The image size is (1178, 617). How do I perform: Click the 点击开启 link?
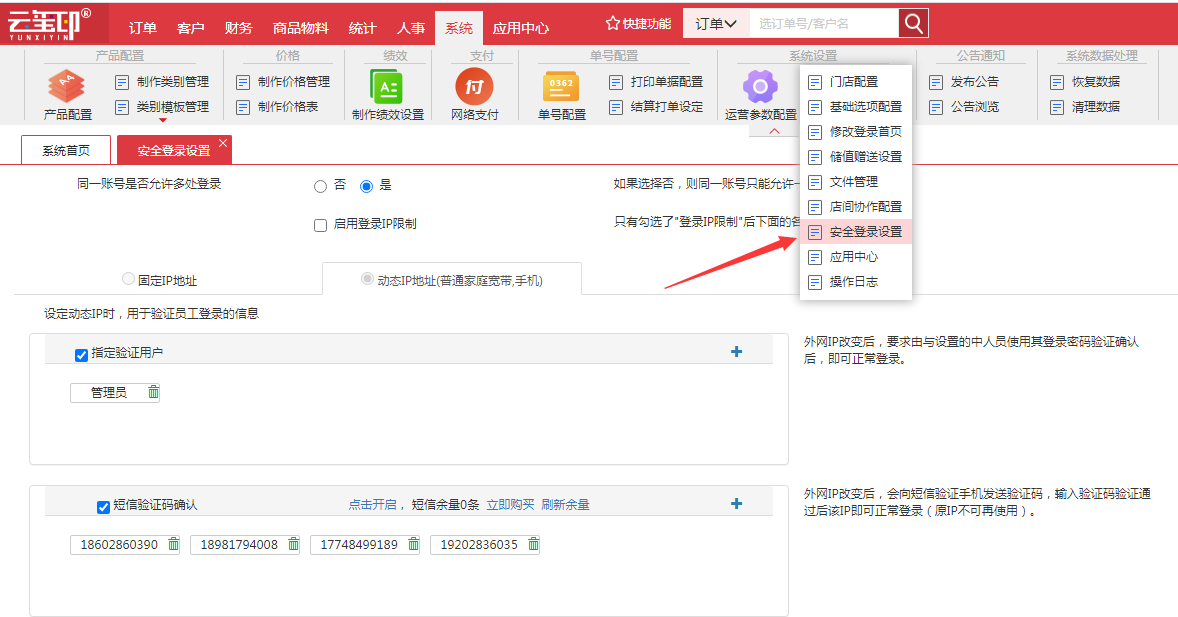(372, 504)
